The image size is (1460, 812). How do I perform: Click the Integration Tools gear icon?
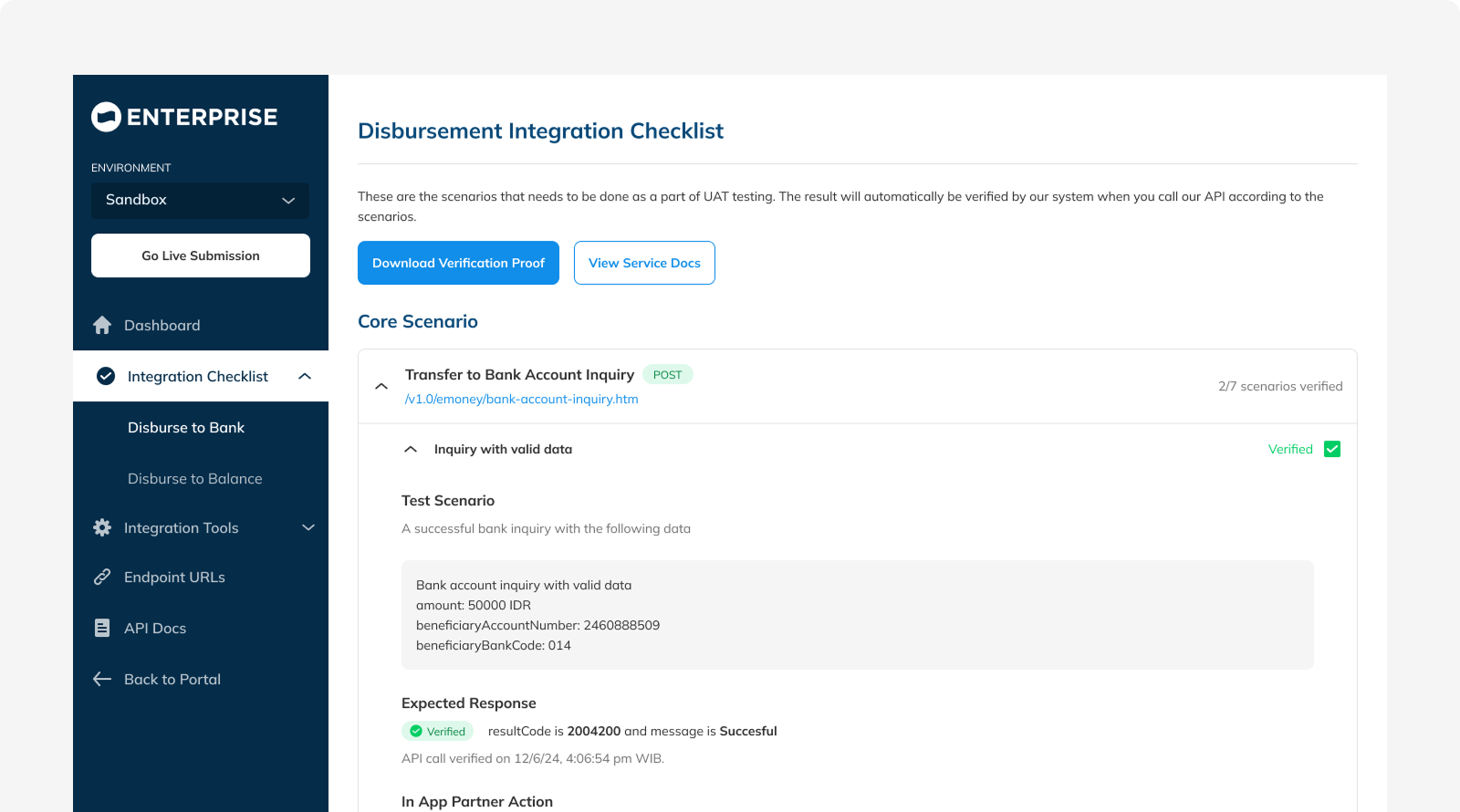coord(102,527)
